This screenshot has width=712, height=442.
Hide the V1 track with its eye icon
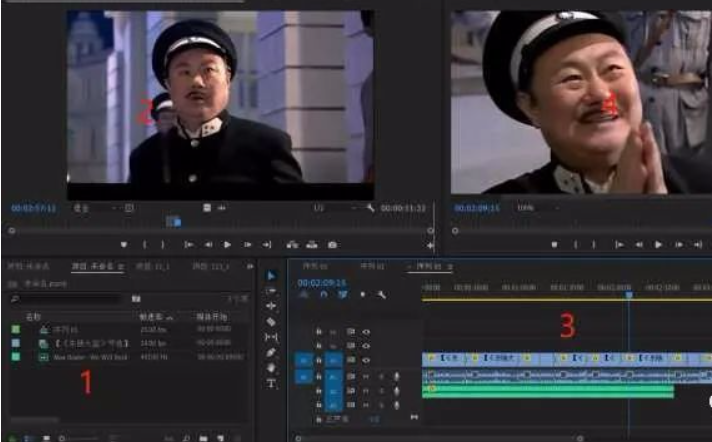(366, 360)
